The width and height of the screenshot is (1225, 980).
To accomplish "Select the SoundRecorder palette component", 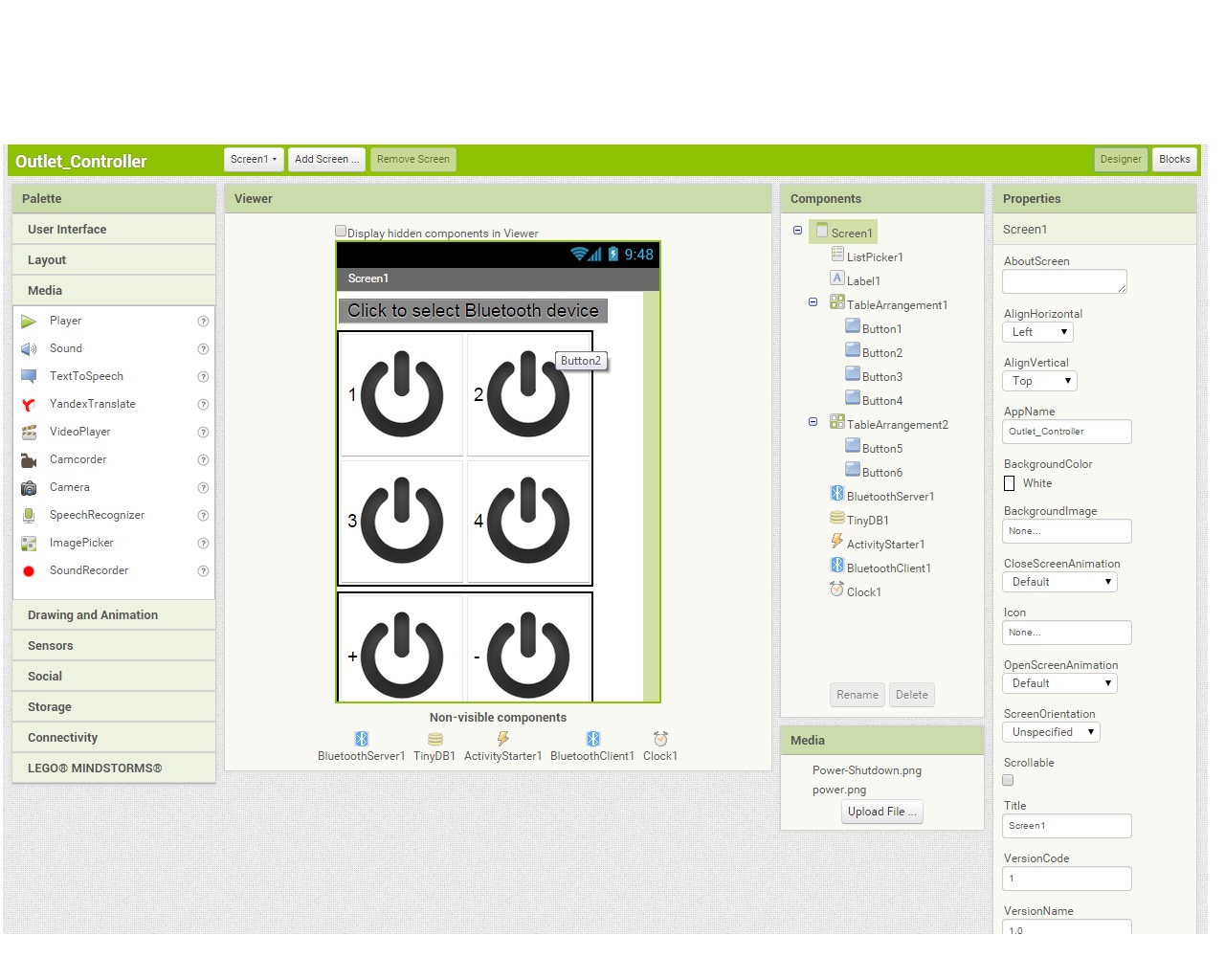I will click(89, 570).
